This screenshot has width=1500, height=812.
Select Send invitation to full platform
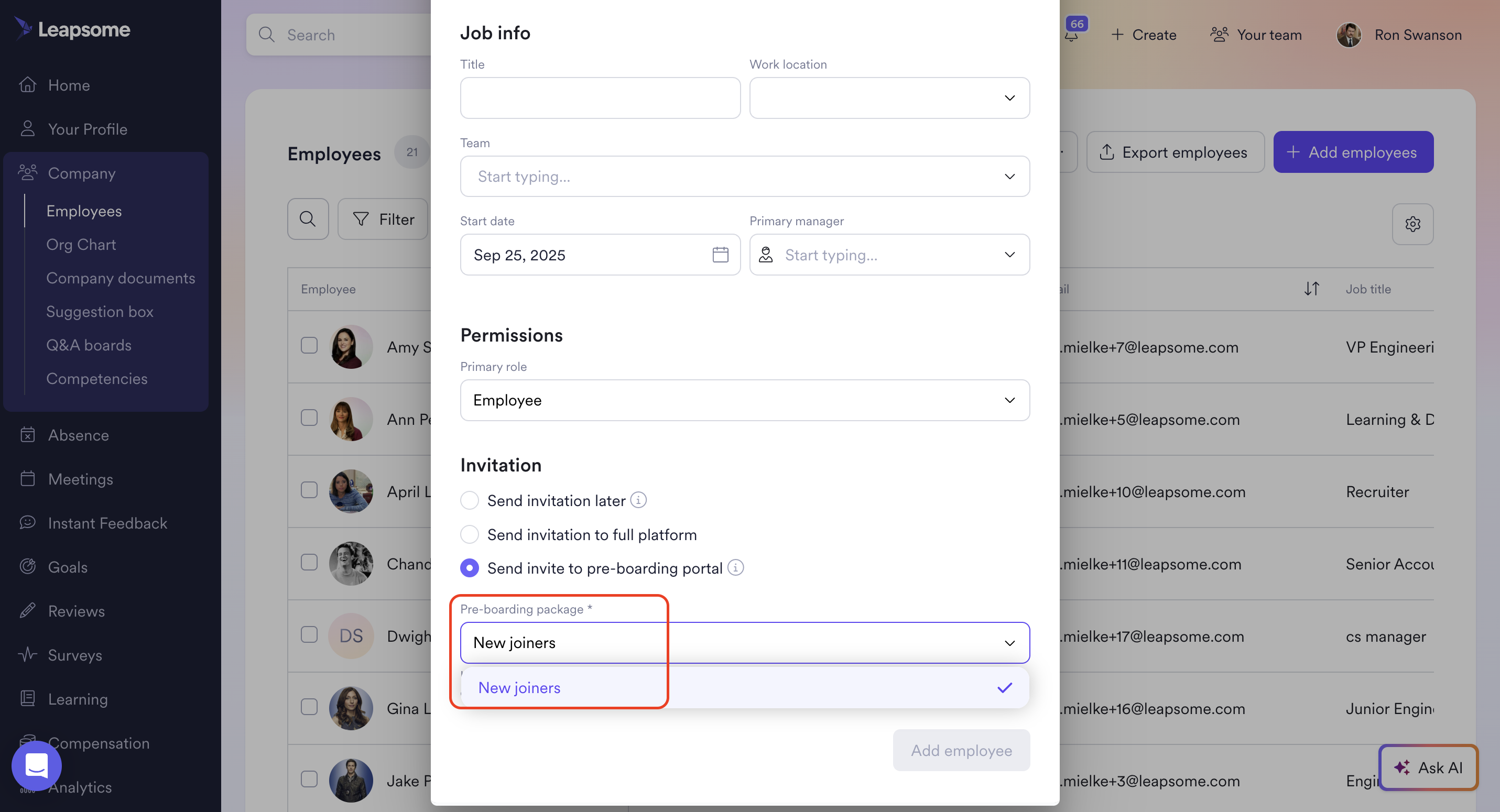[469, 534]
